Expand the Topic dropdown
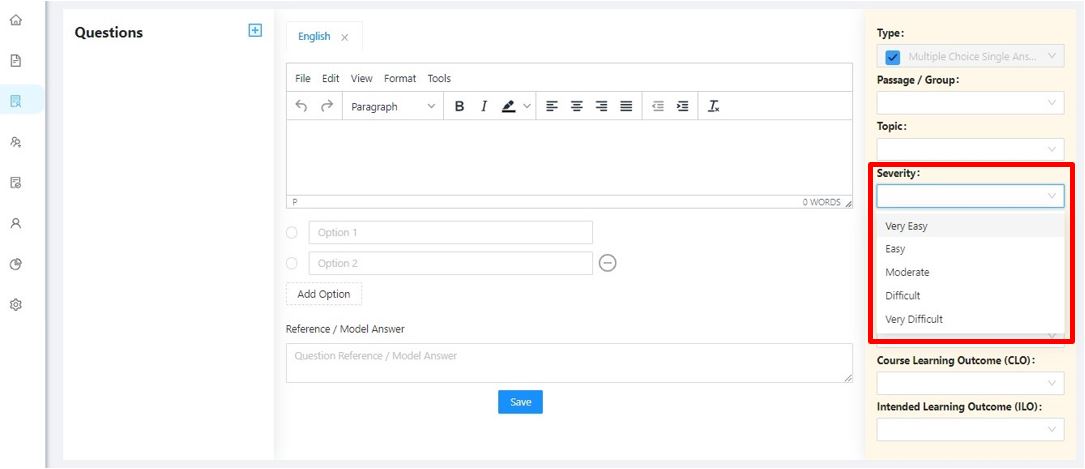The image size is (1085, 469). click(969, 149)
